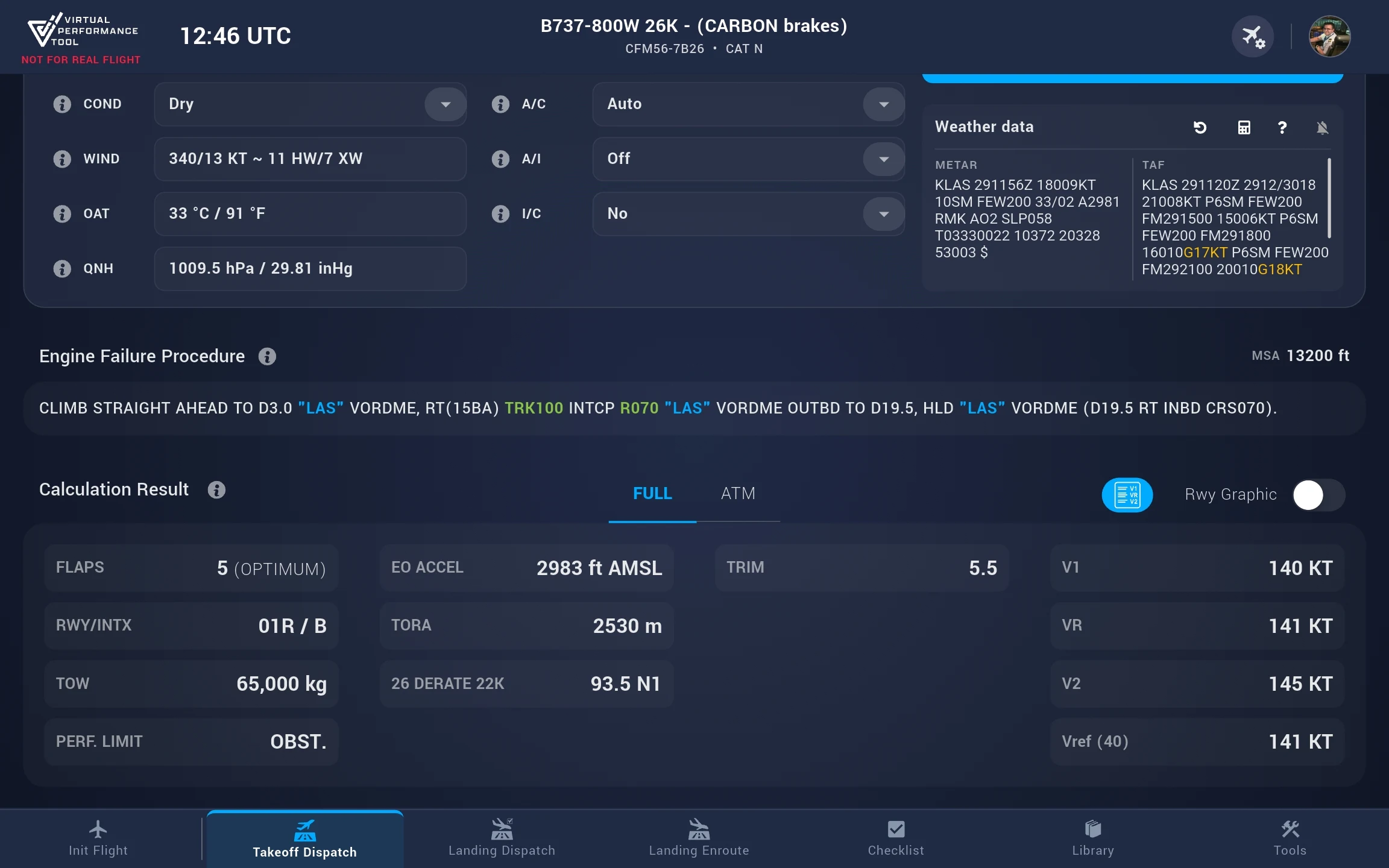Expand COND Dry dropdown

(446, 104)
